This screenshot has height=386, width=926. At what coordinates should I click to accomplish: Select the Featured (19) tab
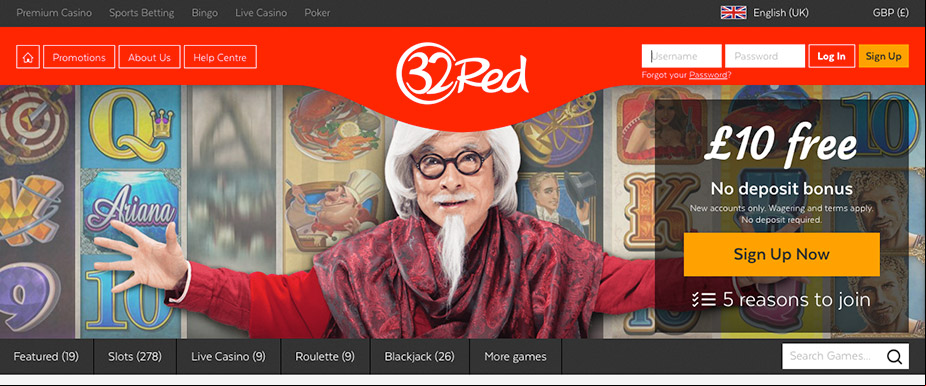46,356
